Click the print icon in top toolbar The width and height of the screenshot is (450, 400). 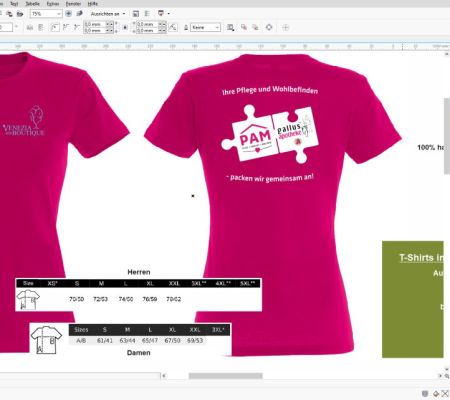(20, 14)
